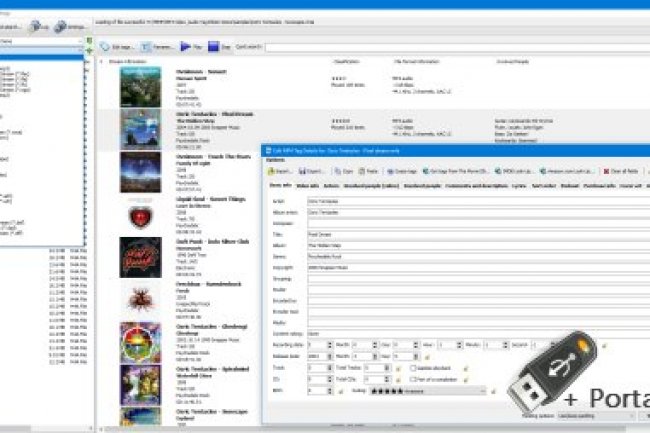Click the small icon after the Release date fields
The width and height of the screenshot is (650, 433).
click(x=427, y=356)
